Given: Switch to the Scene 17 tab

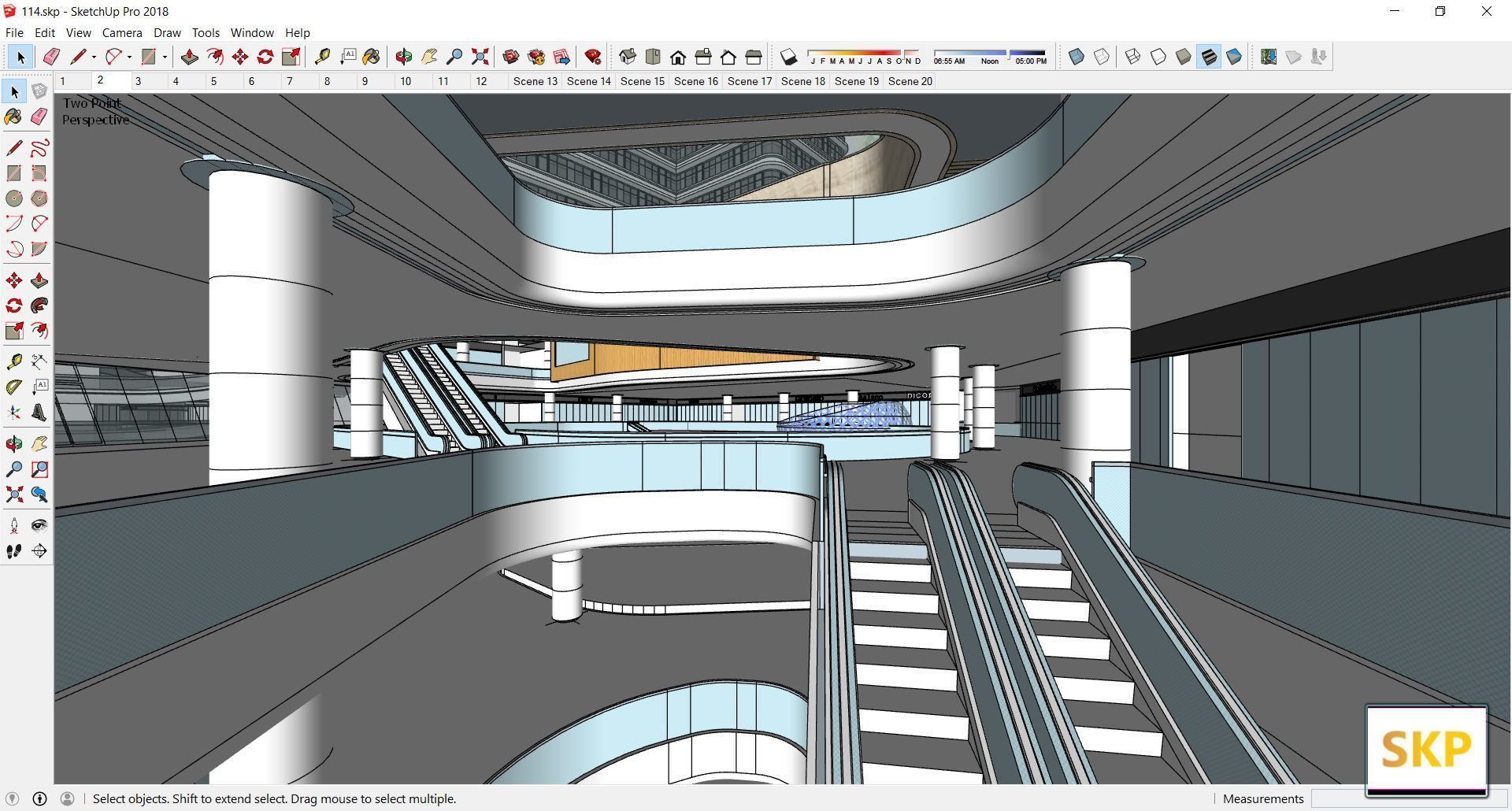Looking at the screenshot, I should [x=750, y=81].
